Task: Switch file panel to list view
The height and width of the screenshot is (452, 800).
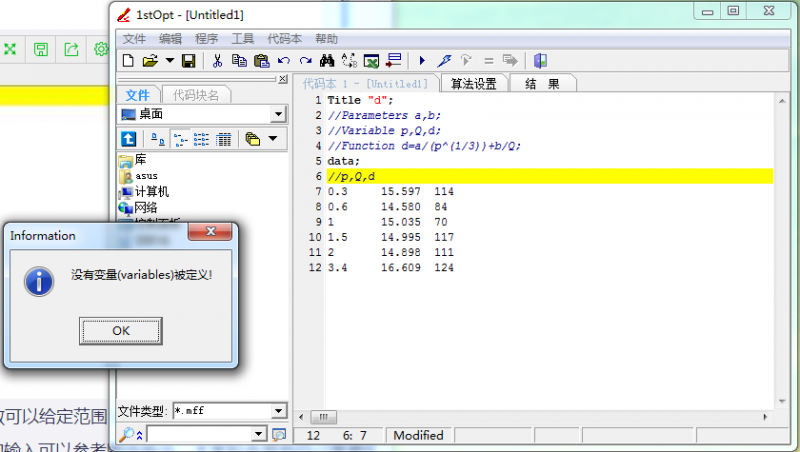Action: pos(201,139)
